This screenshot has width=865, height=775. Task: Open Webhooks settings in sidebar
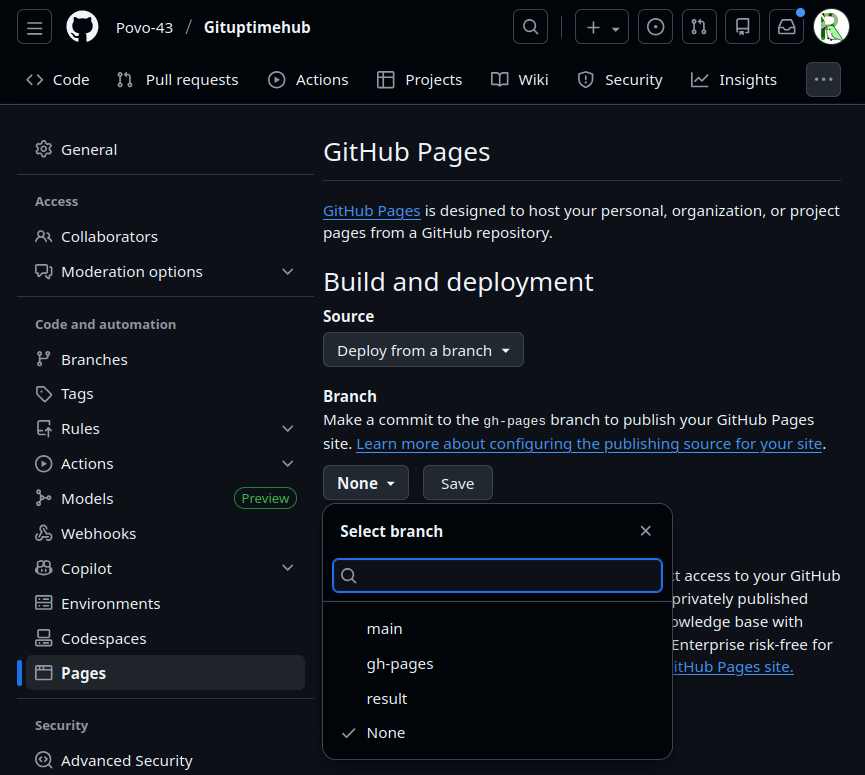point(98,534)
